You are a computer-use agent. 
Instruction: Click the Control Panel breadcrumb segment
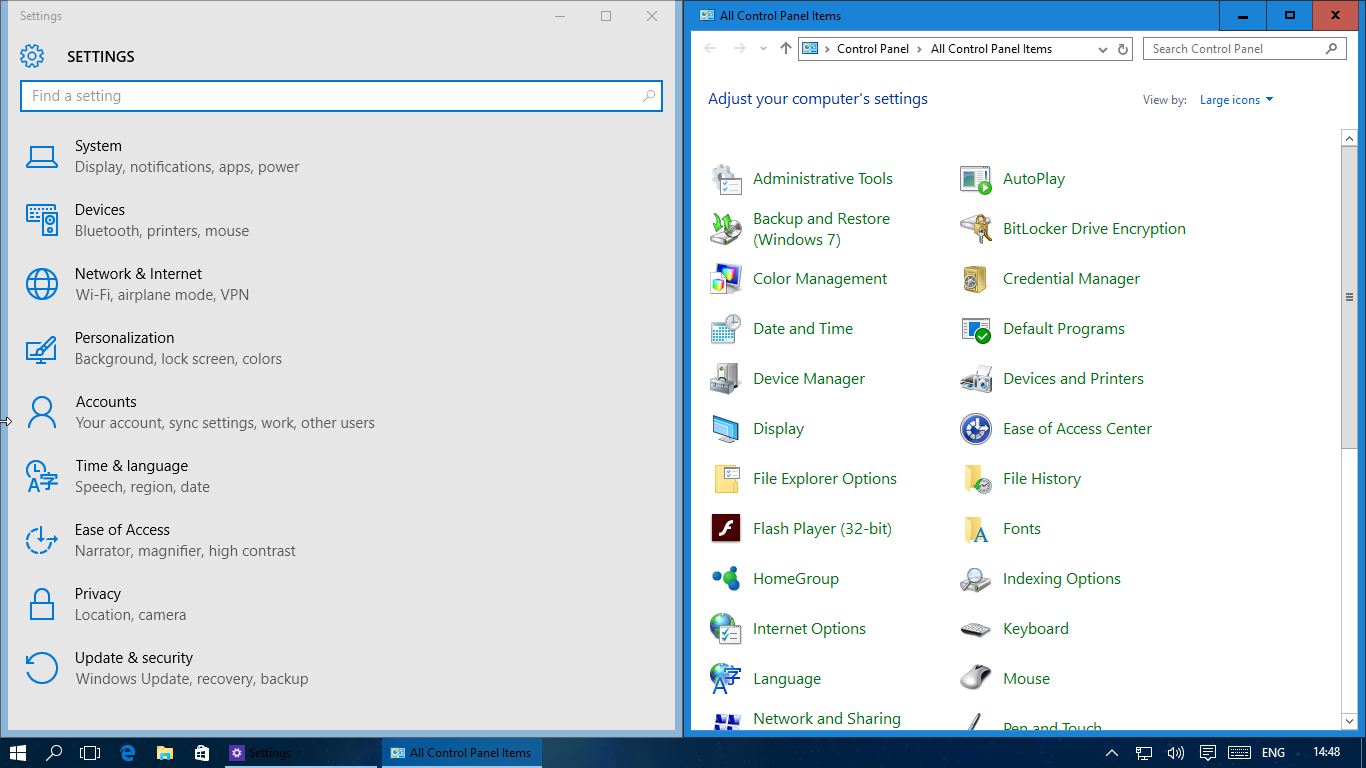[x=873, y=49]
